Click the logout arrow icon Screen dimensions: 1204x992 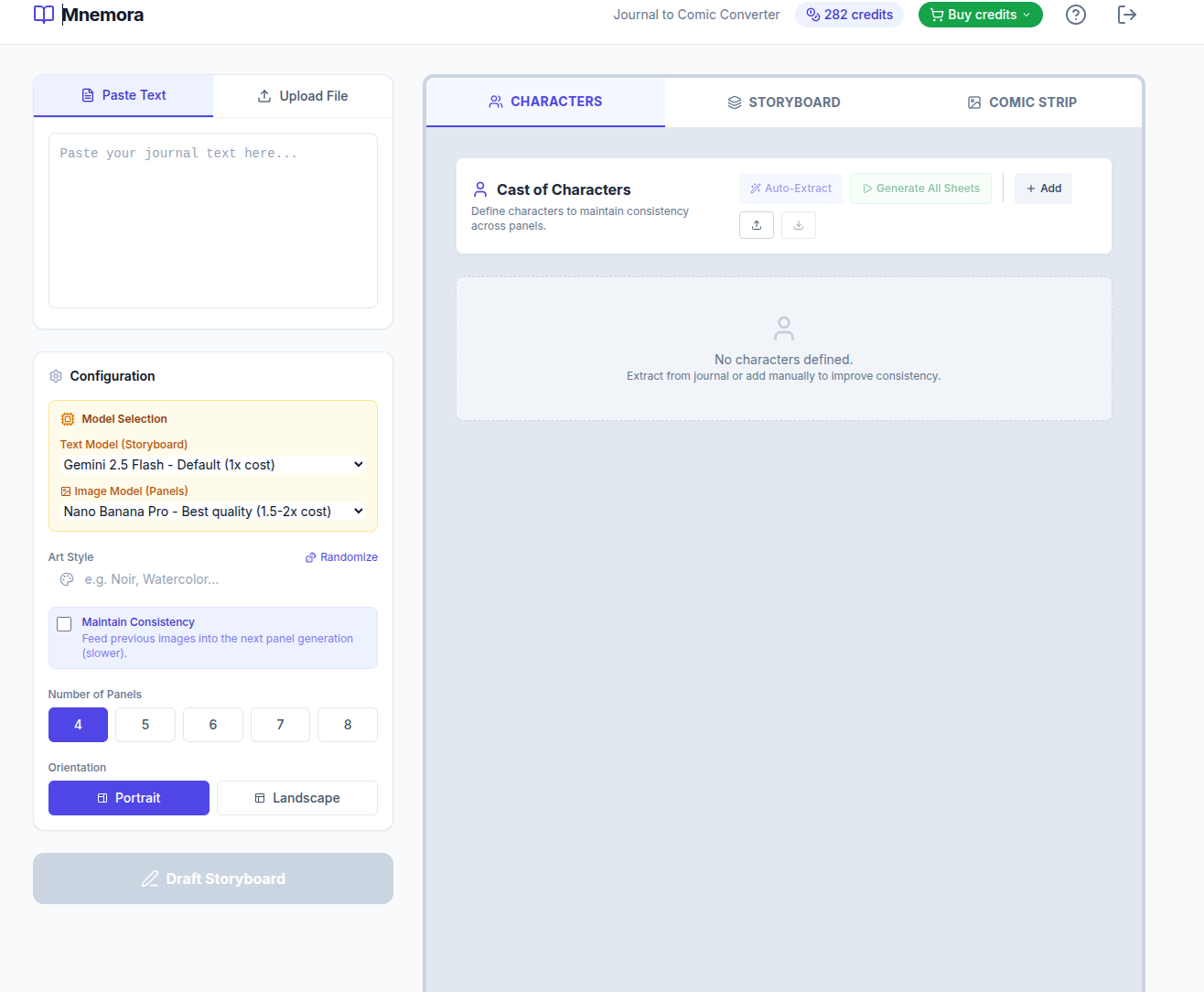[1127, 15]
